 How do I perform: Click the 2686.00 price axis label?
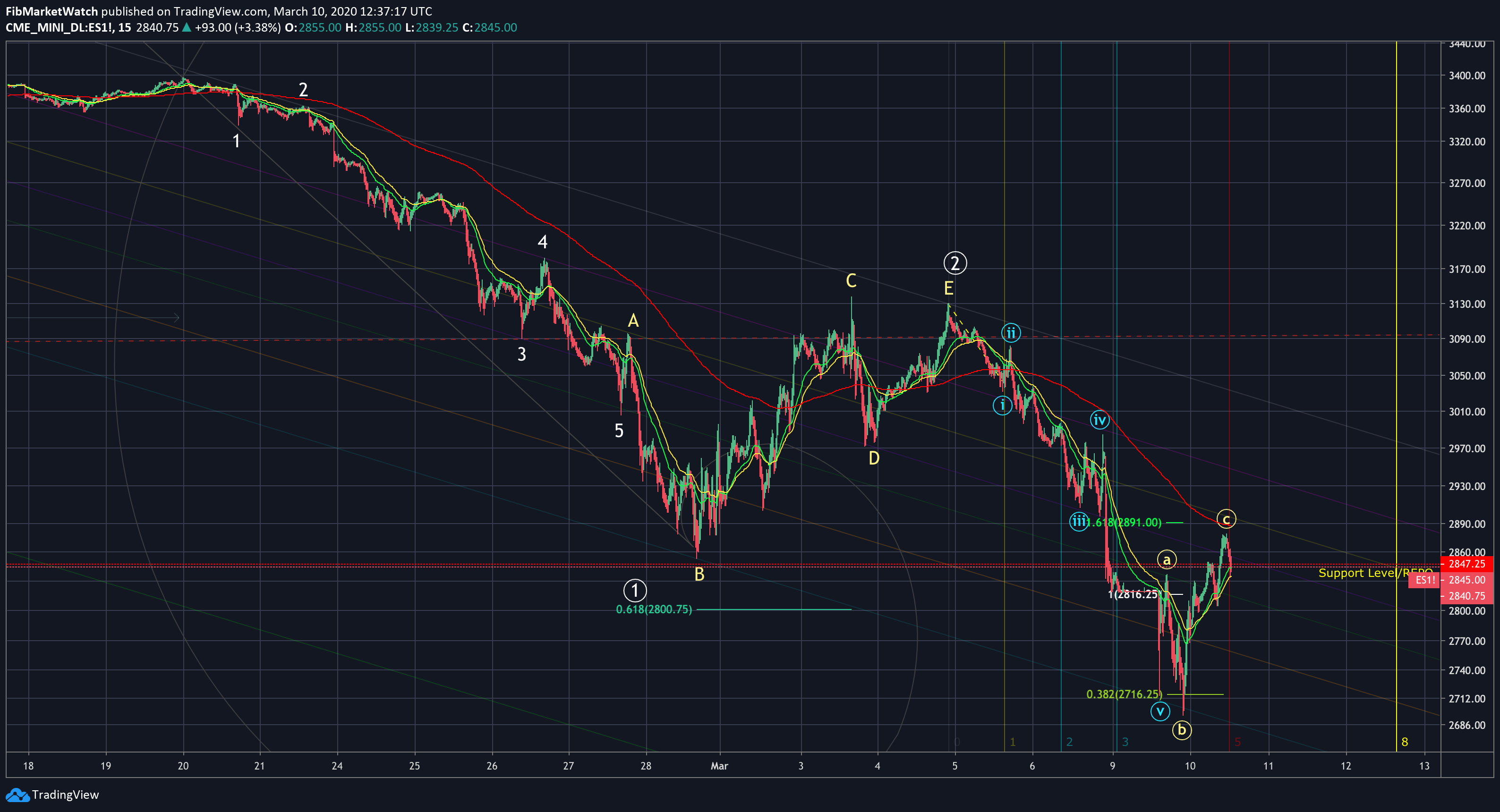pos(1467,725)
